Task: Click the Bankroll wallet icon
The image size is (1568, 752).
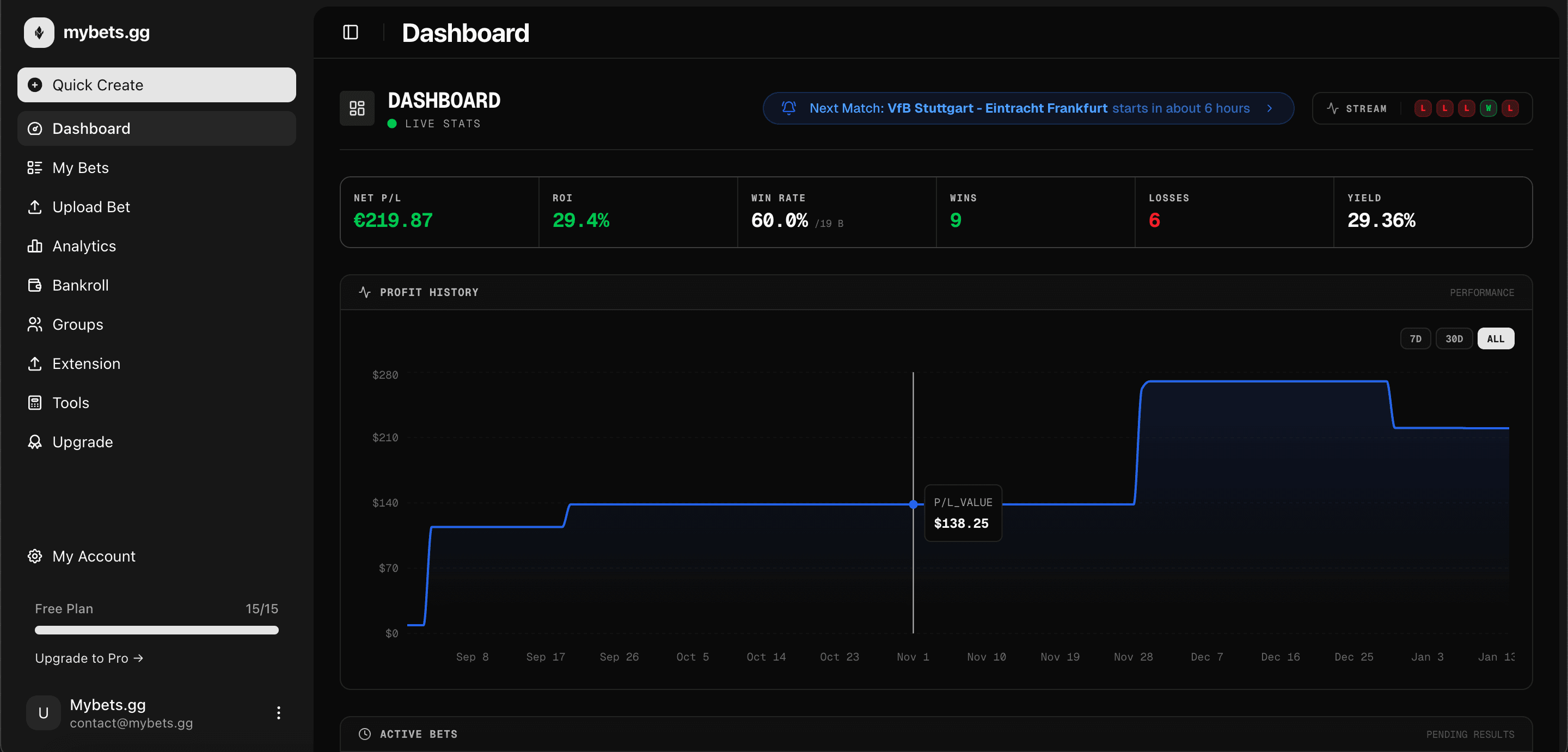Action: pyautogui.click(x=35, y=285)
